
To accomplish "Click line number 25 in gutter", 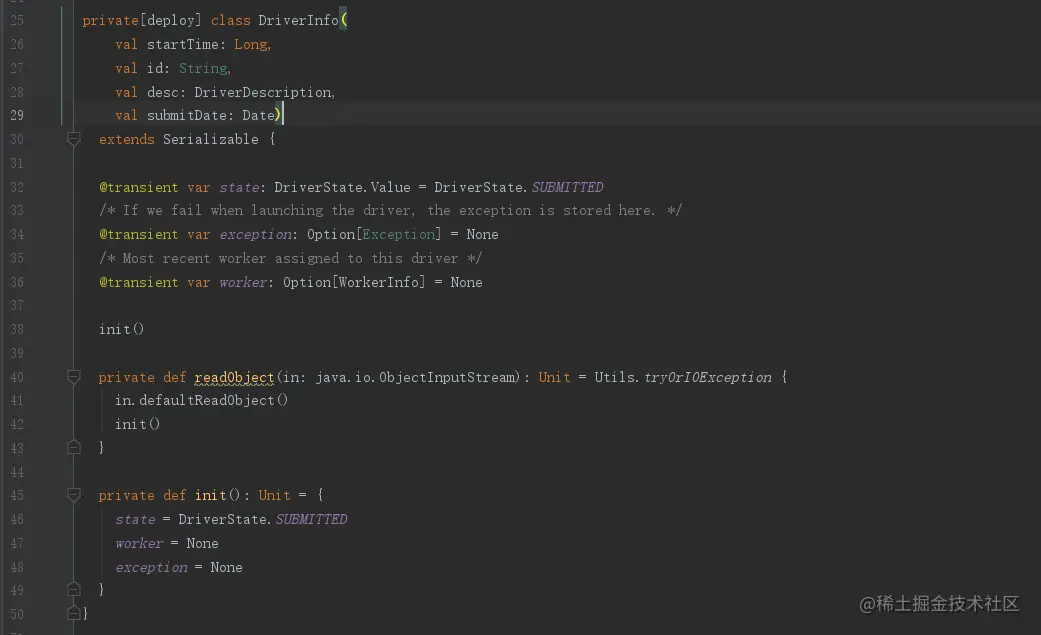I will (x=17, y=21).
